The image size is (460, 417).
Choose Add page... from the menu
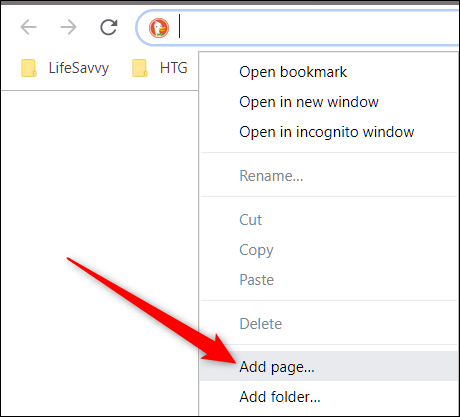pos(329,366)
